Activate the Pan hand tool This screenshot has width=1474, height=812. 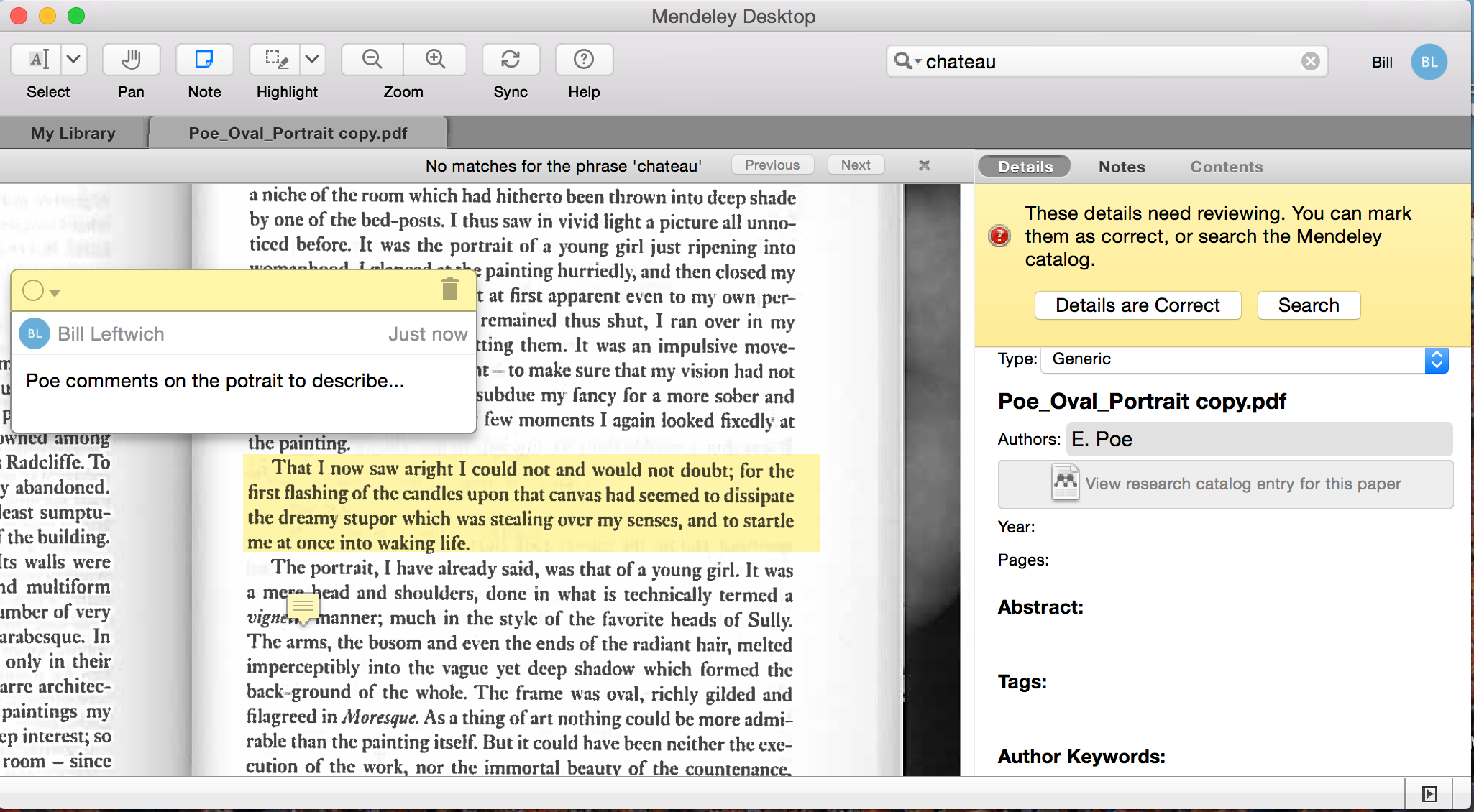131,60
